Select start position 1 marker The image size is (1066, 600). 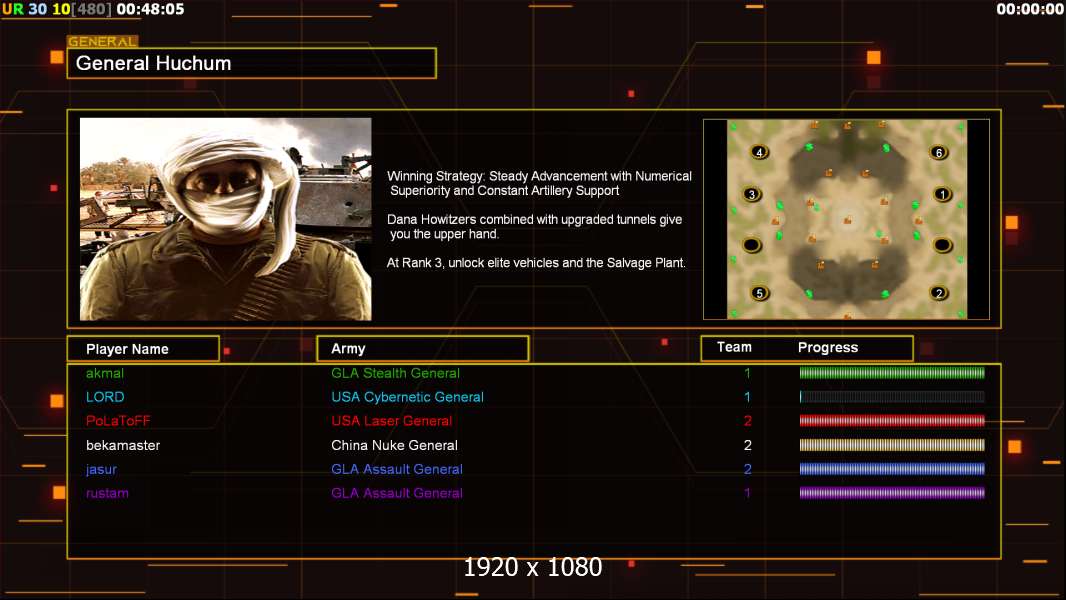[942, 194]
